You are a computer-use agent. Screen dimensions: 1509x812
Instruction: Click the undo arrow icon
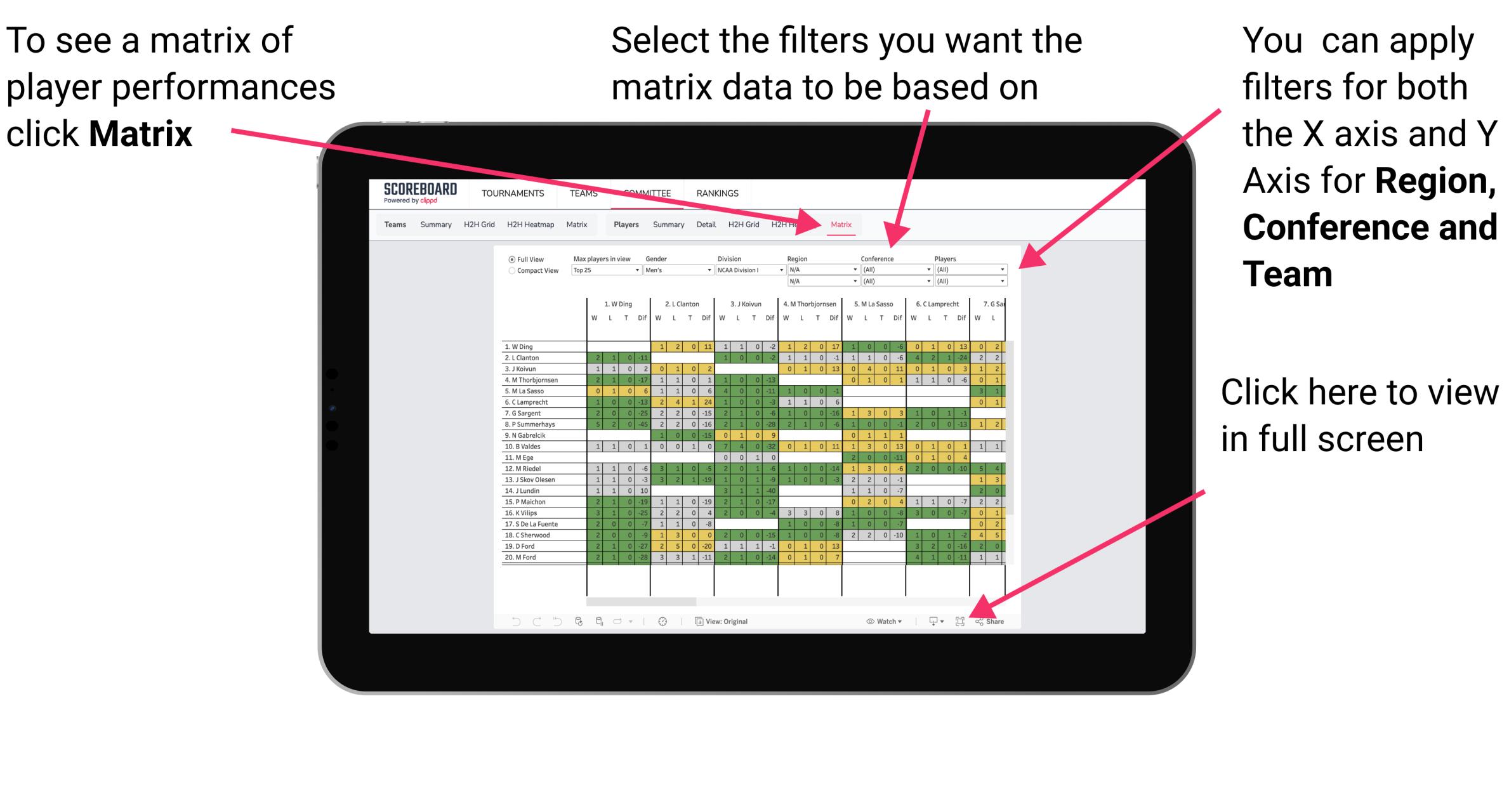(x=510, y=621)
